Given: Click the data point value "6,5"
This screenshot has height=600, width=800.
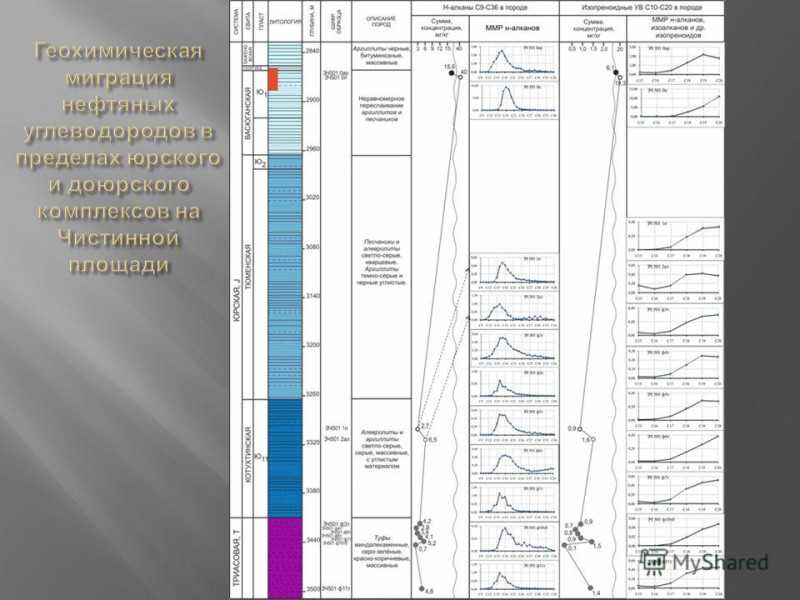Looking at the screenshot, I should coord(431,440).
